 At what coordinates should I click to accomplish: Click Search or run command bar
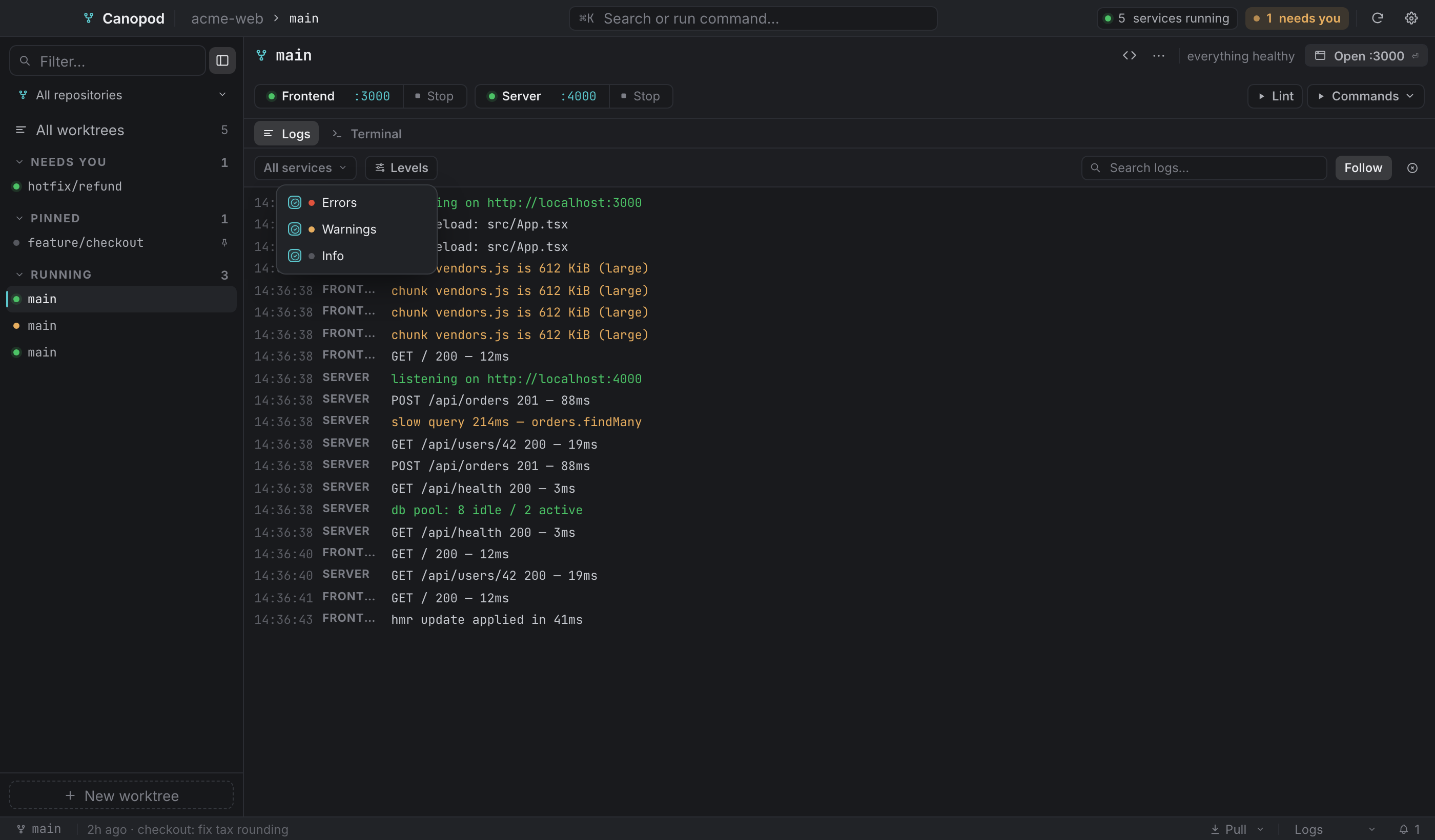[x=753, y=18]
